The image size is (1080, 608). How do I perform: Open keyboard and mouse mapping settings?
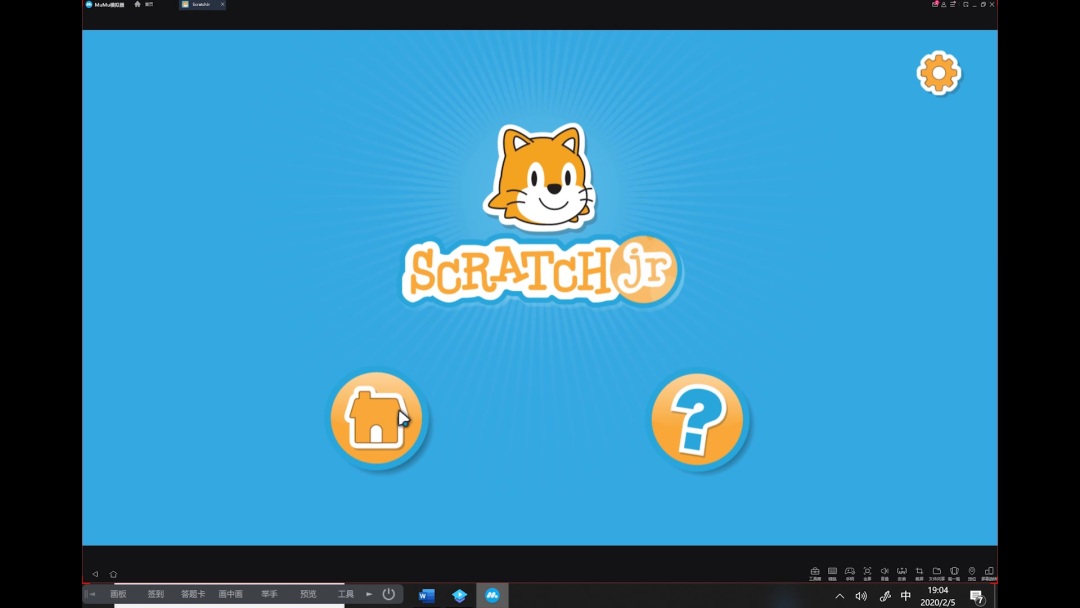click(x=831, y=571)
